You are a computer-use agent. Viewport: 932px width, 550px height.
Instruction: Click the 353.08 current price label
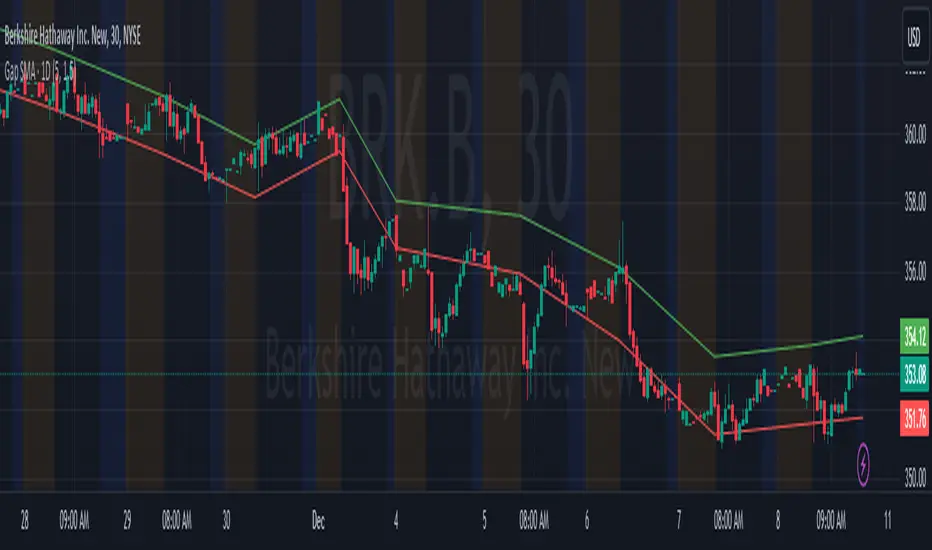(914, 375)
